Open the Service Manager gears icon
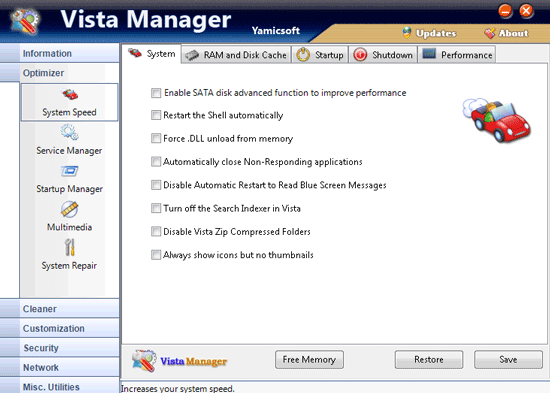The height and width of the screenshot is (393, 550). point(69,132)
